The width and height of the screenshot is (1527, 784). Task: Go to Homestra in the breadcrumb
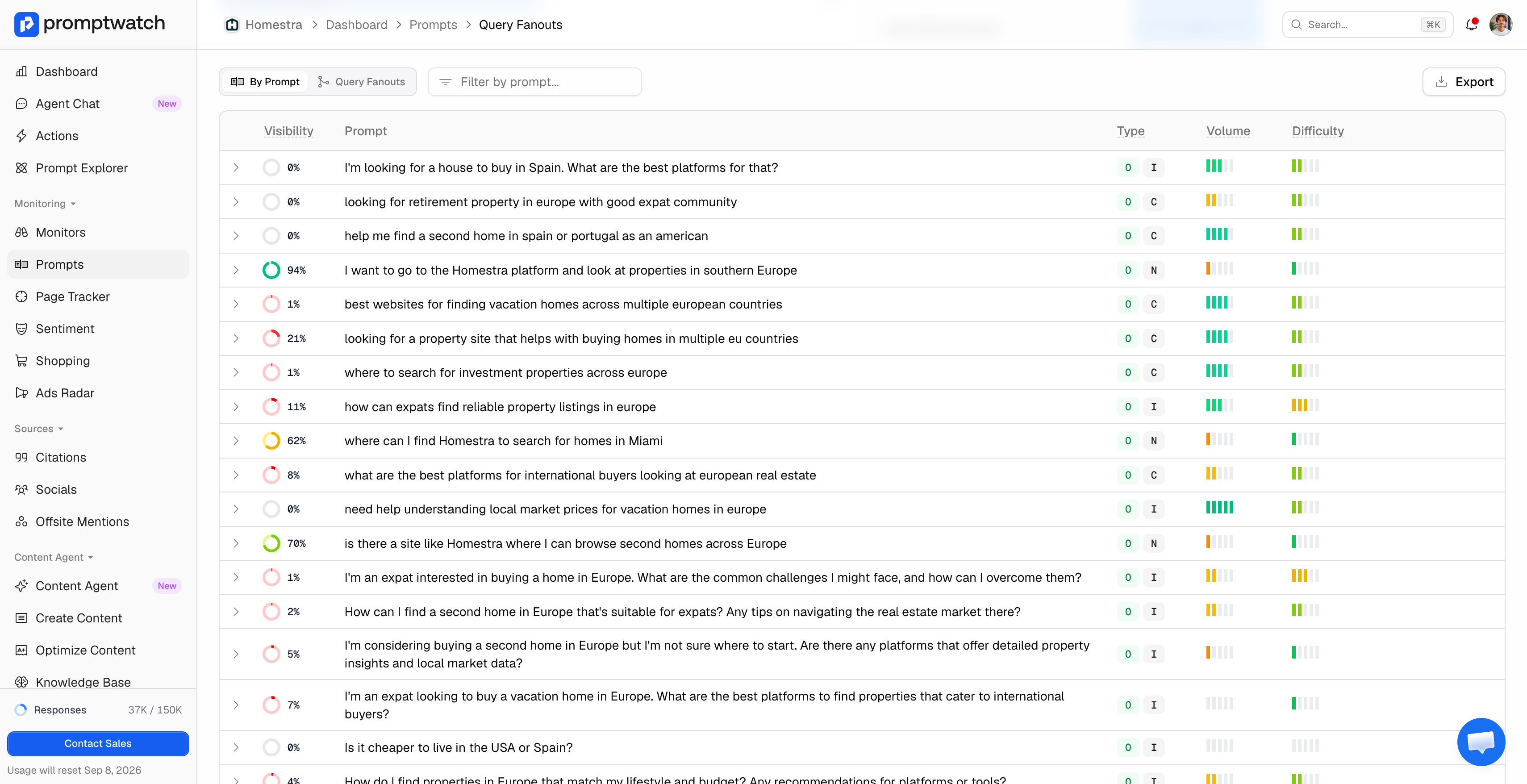click(x=273, y=25)
